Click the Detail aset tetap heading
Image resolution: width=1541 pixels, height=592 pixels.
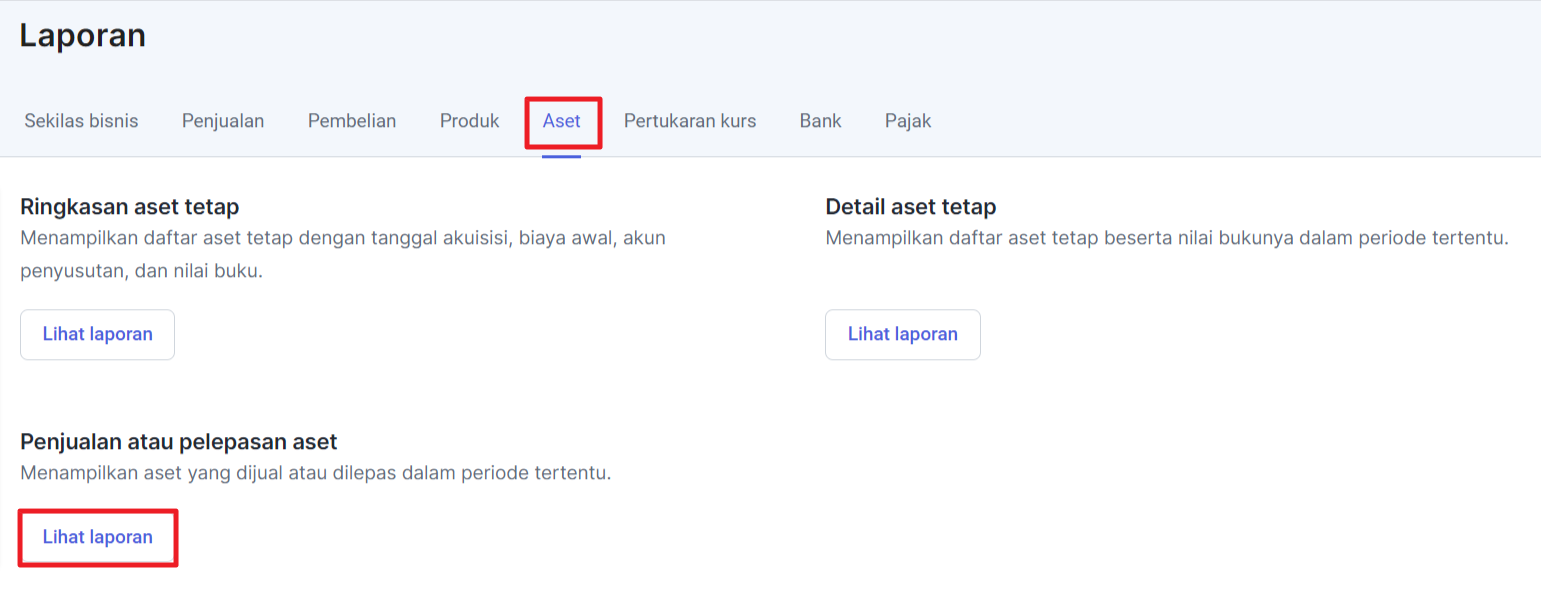click(x=911, y=207)
